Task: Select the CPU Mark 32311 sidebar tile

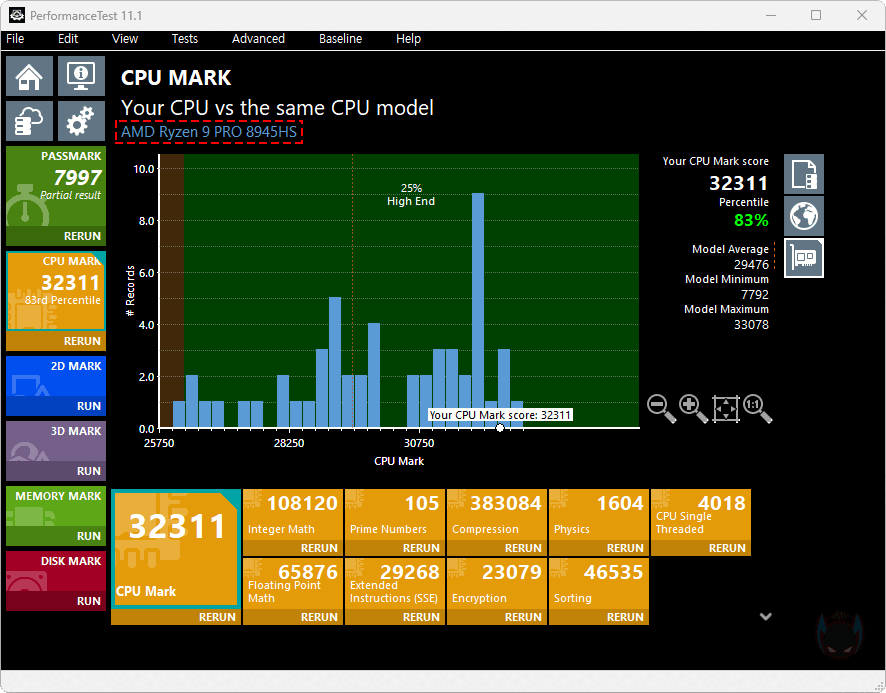Action: coord(56,292)
